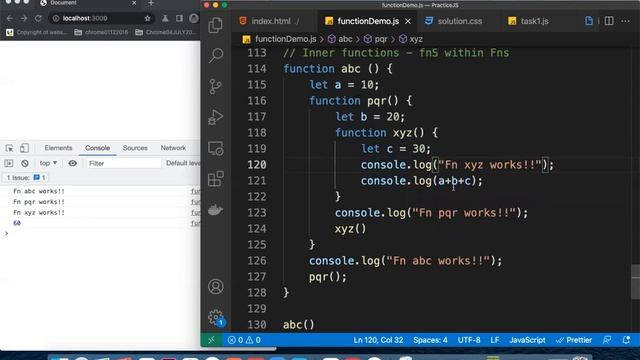Reload the localhost page
The width and height of the screenshot is (640, 360).
click(38, 18)
